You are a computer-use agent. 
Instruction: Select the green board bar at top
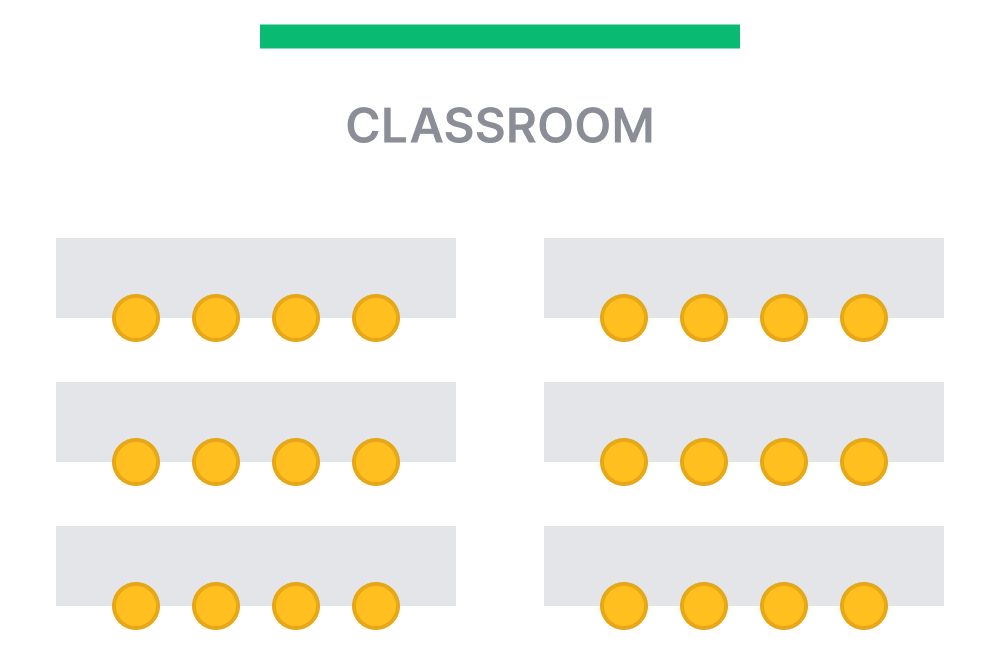click(499, 36)
